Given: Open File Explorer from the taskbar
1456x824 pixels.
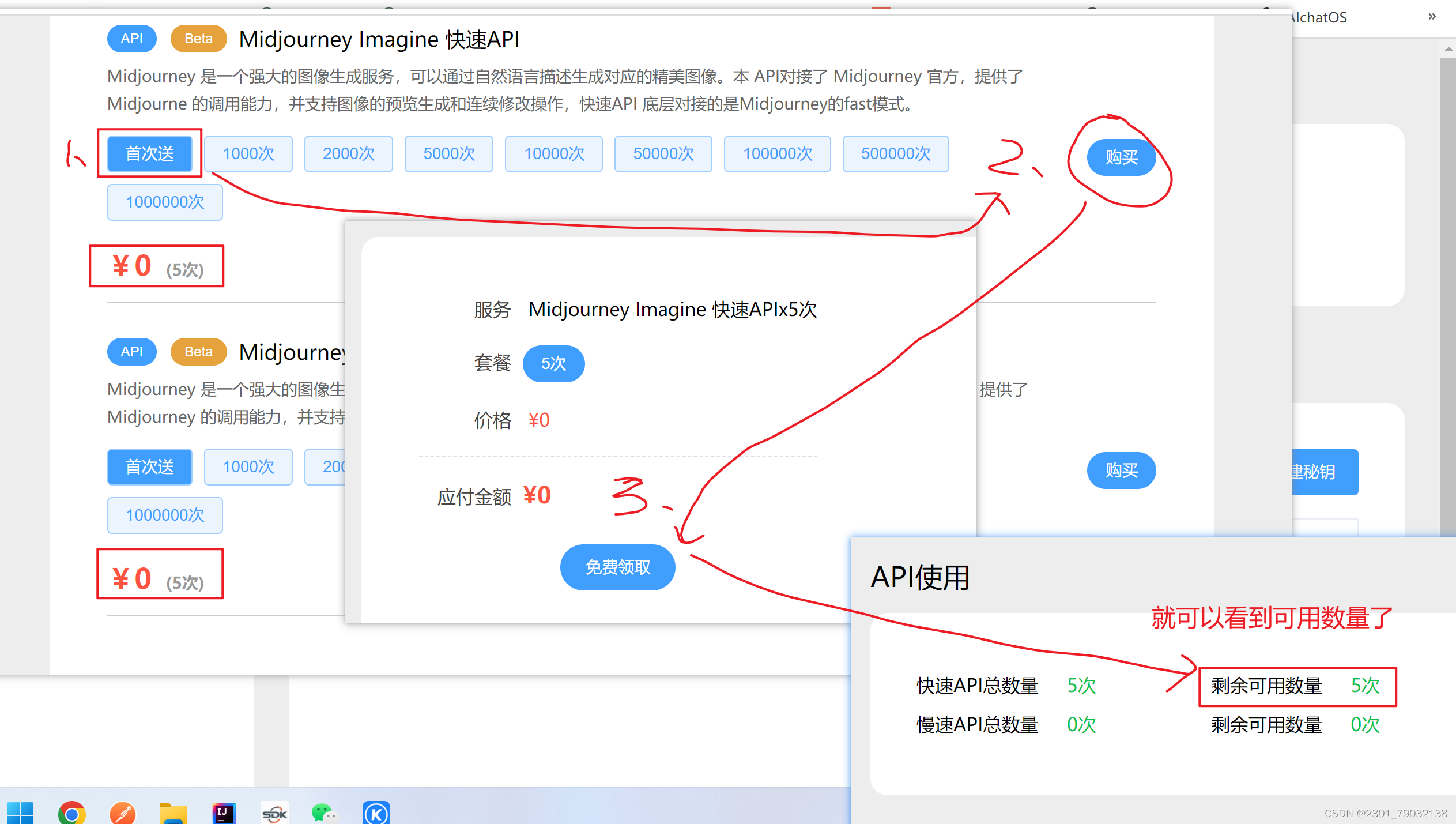Looking at the screenshot, I should [x=173, y=813].
